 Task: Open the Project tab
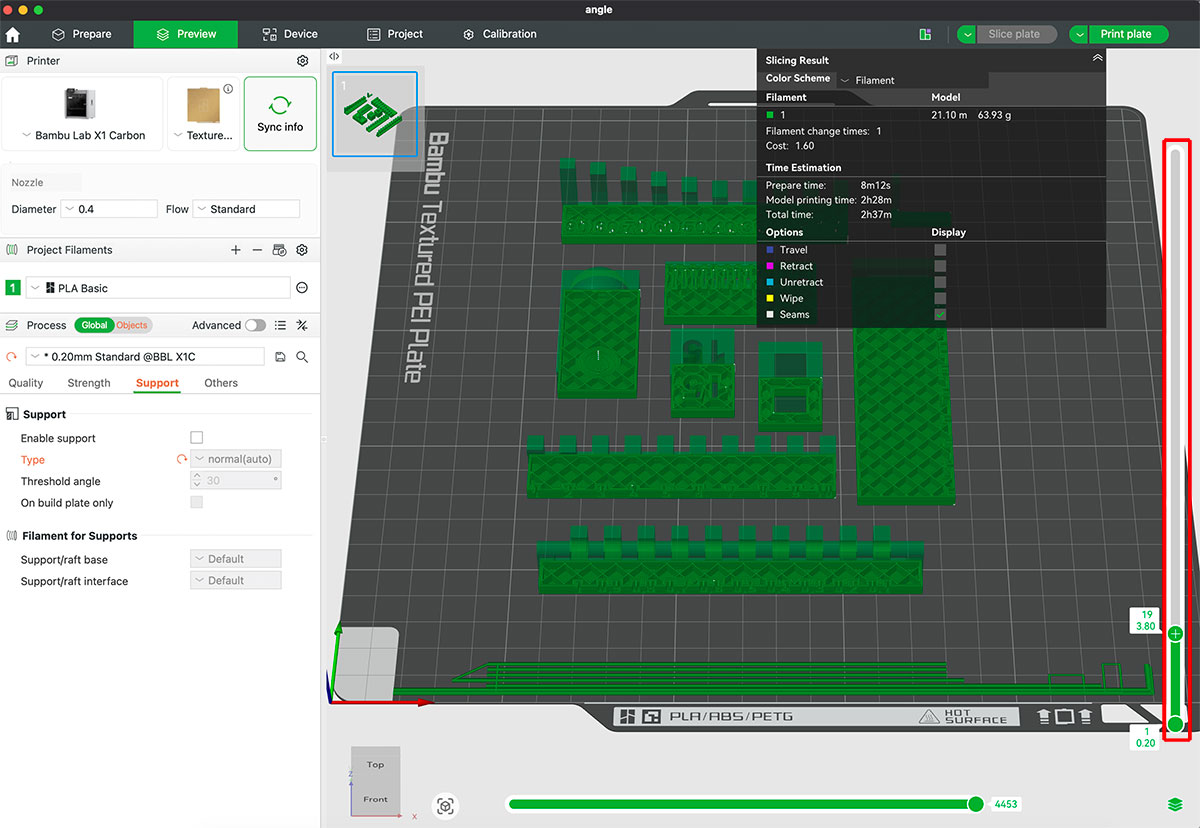395,34
